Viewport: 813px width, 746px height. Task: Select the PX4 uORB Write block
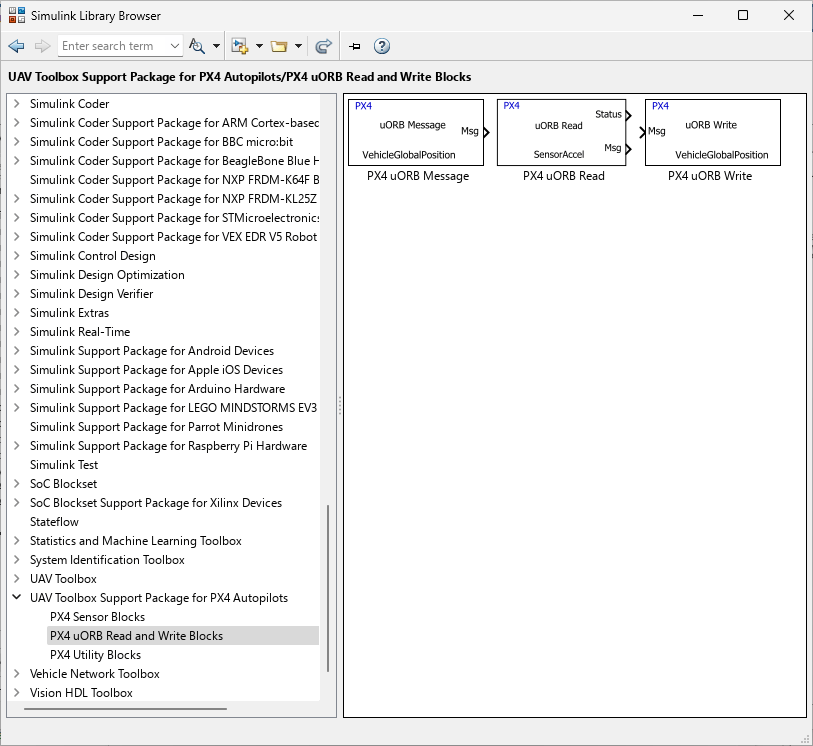tap(712, 133)
